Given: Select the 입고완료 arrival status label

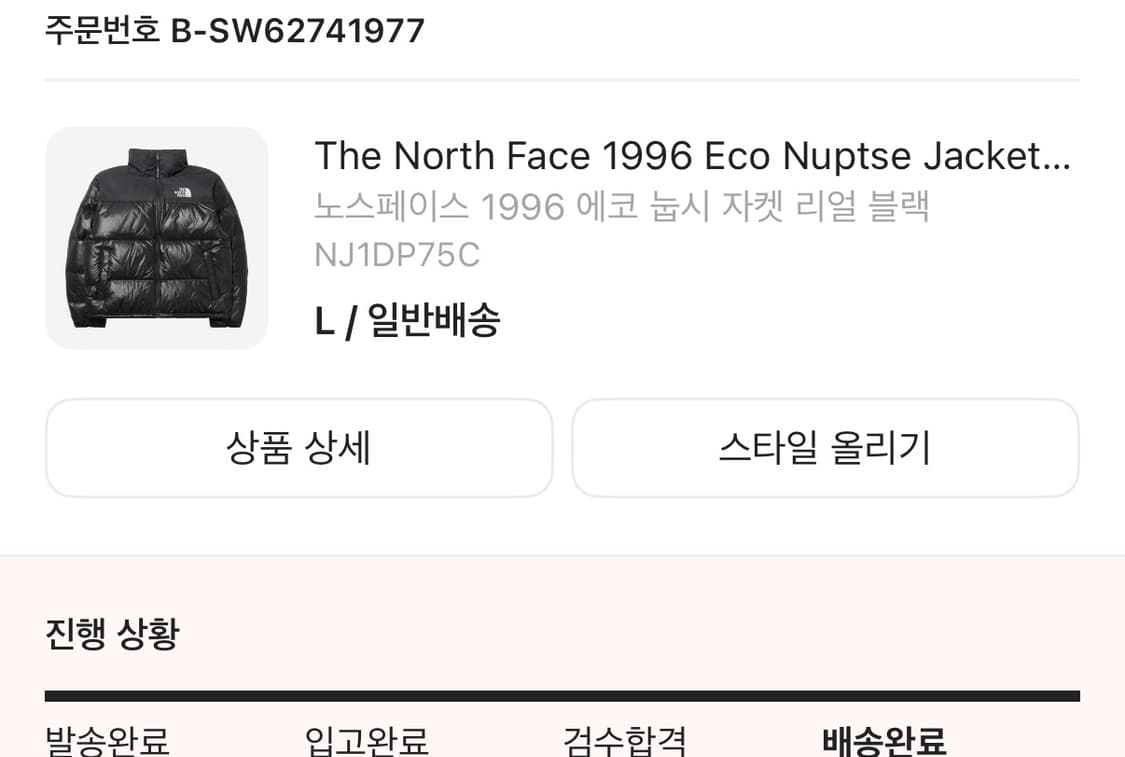Looking at the screenshot, I should coord(366,741).
